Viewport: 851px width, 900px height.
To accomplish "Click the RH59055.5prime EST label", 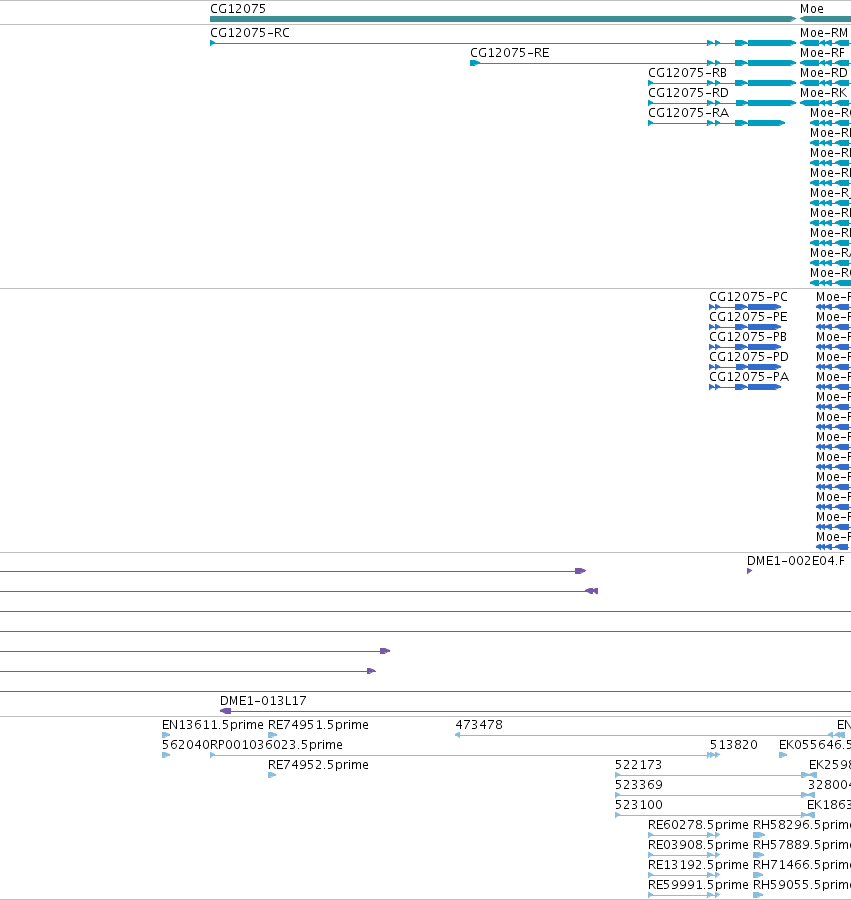I will [802, 886].
